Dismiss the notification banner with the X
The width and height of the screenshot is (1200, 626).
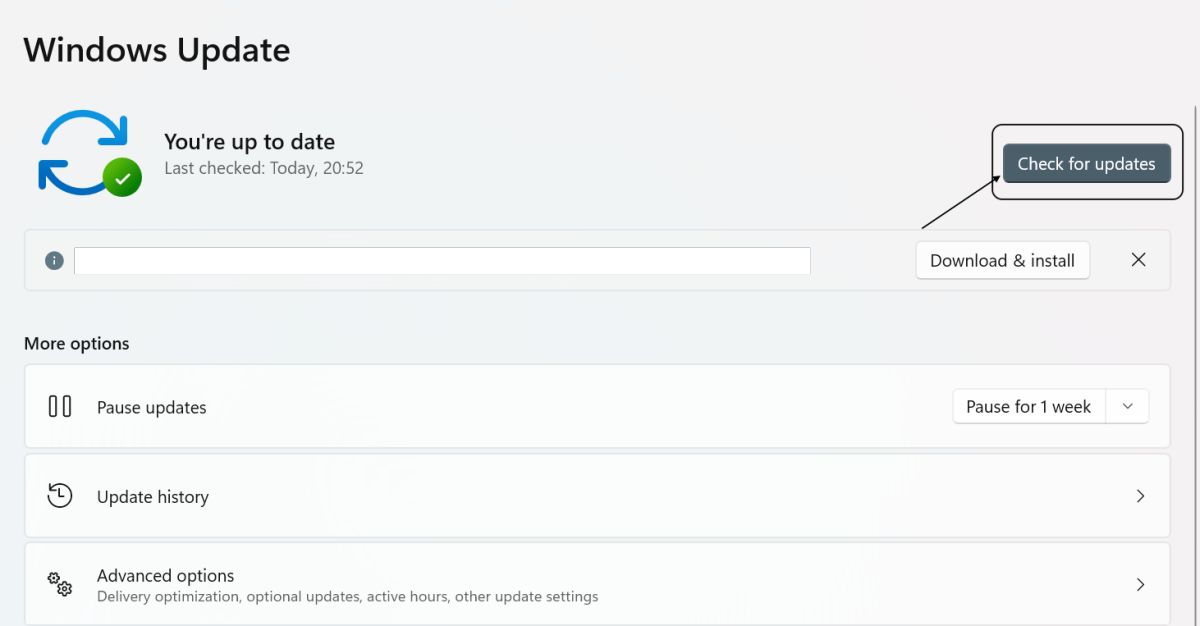pos(1138,260)
